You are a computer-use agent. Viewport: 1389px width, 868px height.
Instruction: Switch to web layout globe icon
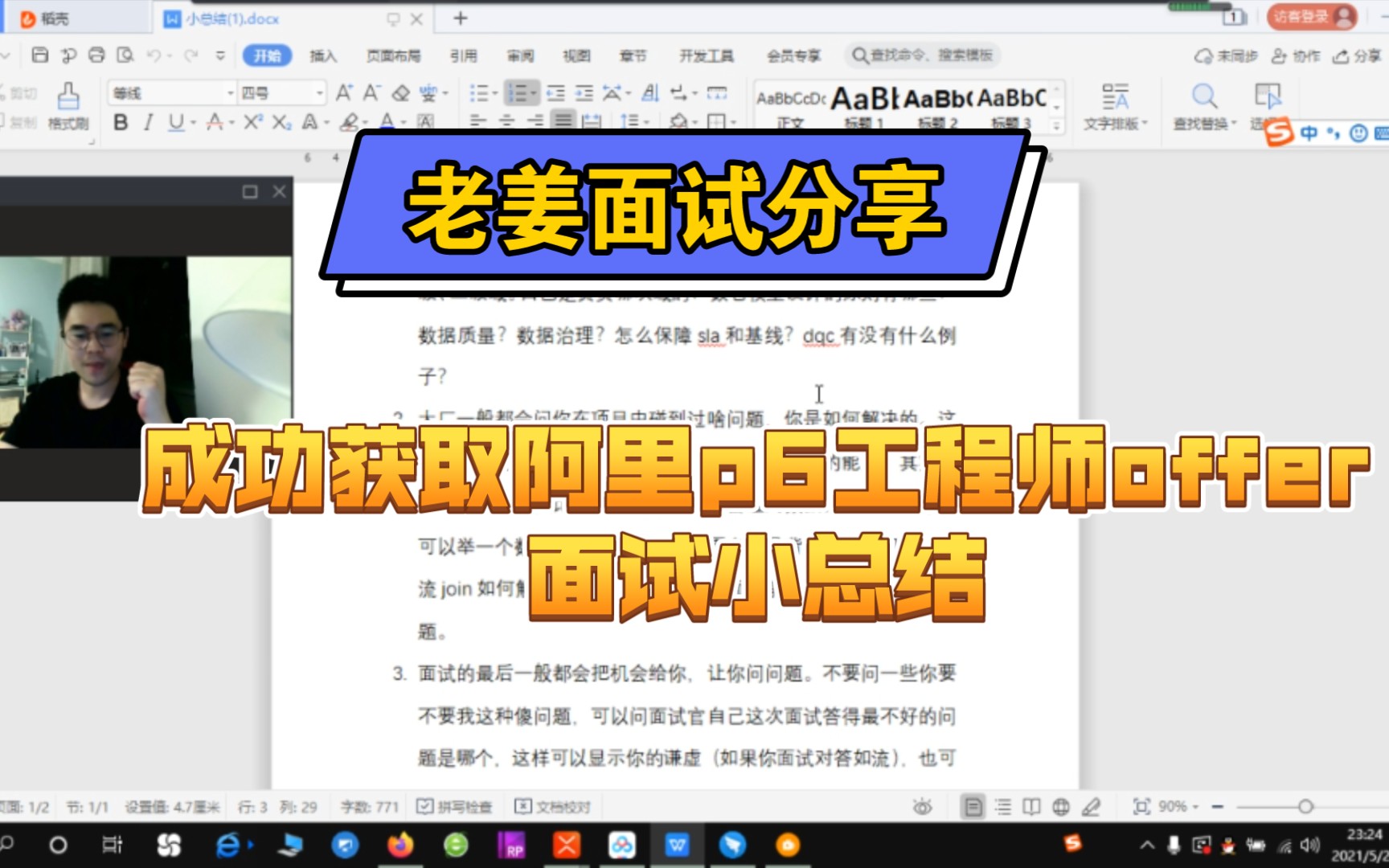click(x=1061, y=806)
